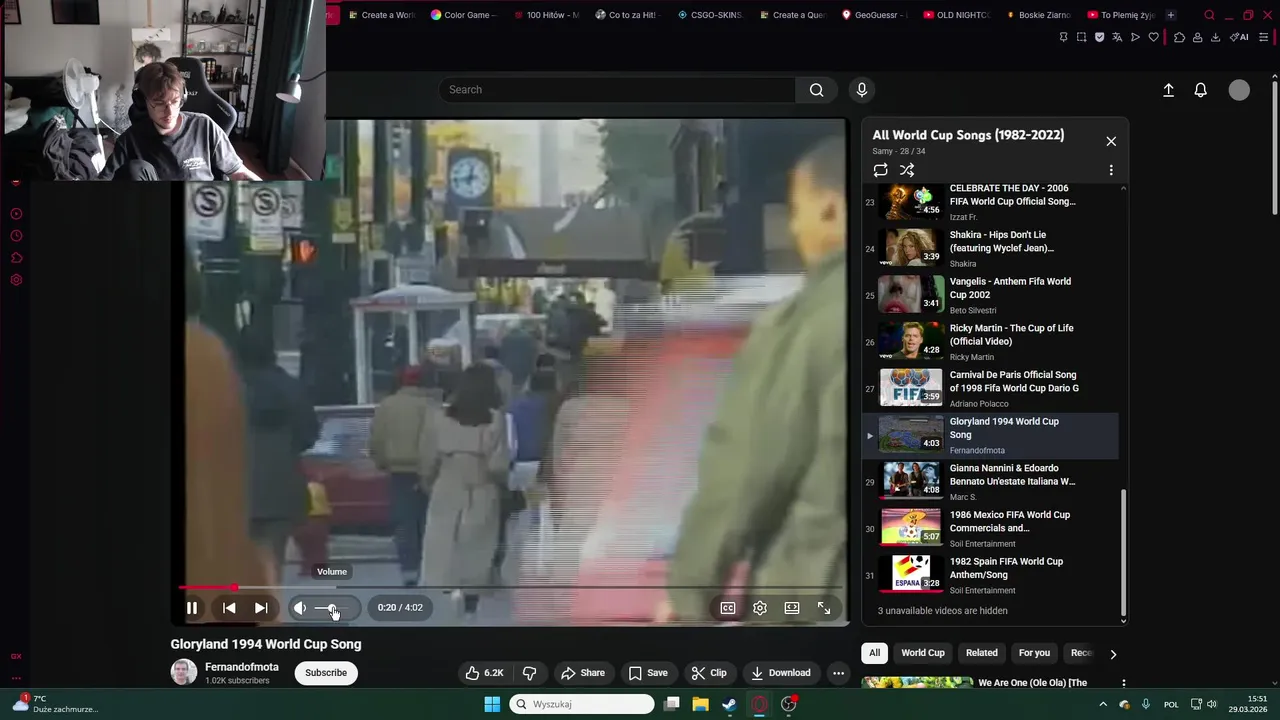Select 1982 Spain FIFA World Cup Anthem
The width and height of the screenshot is (1280, 720).
point(990,576)
